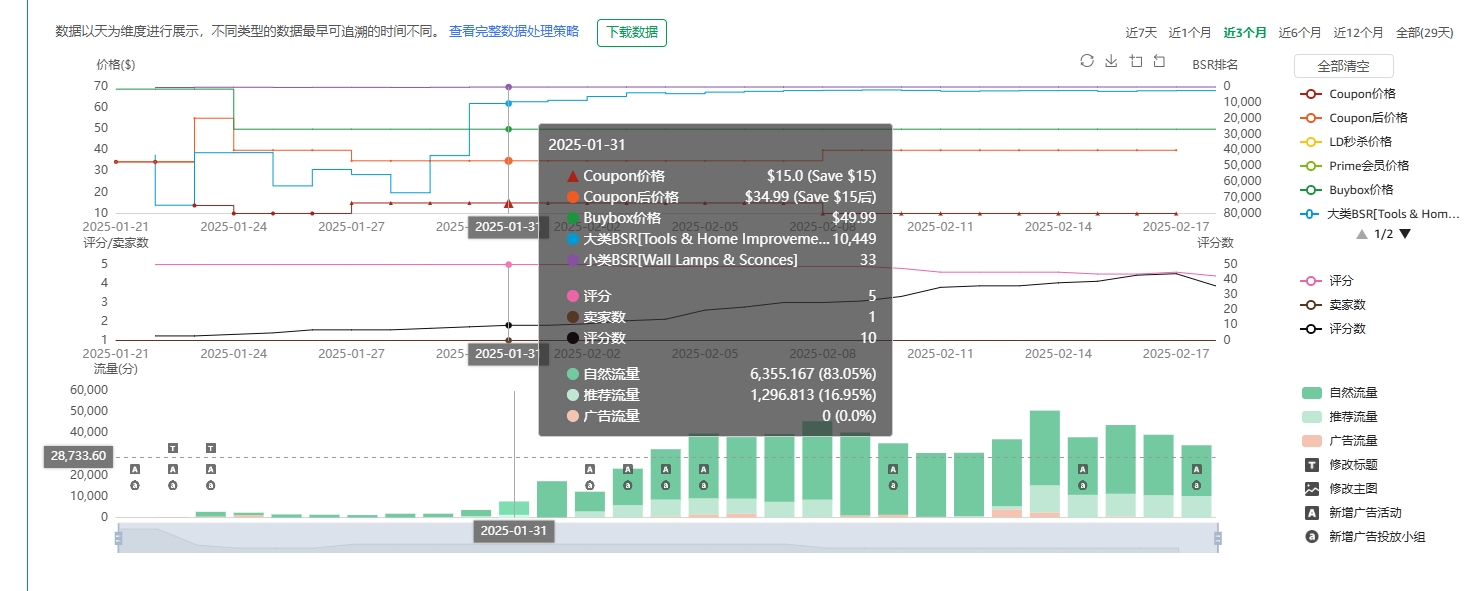
Task: Go to previous legend page arrow
Action: pyautogui.click(x=1362, y=234)
